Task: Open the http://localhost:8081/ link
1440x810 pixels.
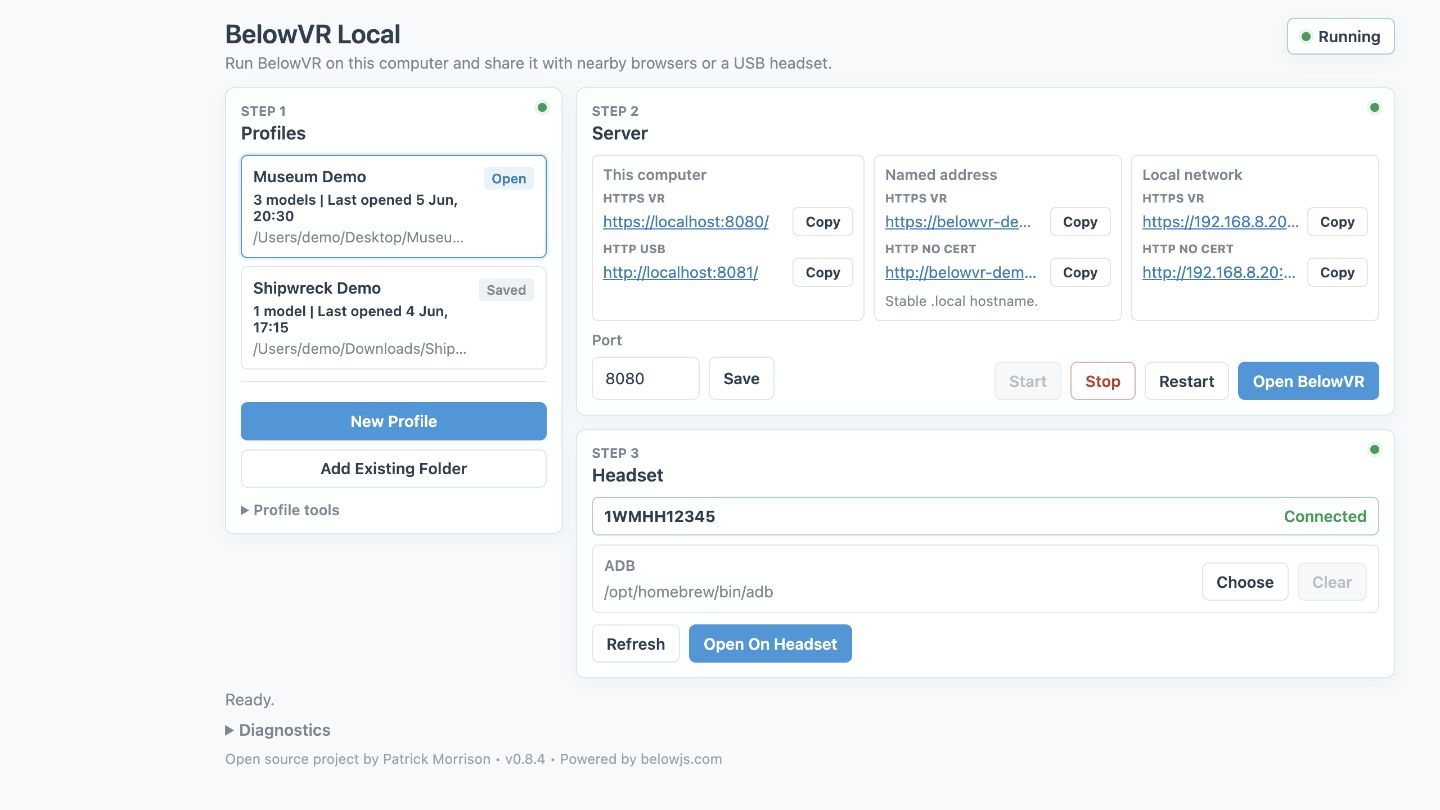Action: point(680,272)
